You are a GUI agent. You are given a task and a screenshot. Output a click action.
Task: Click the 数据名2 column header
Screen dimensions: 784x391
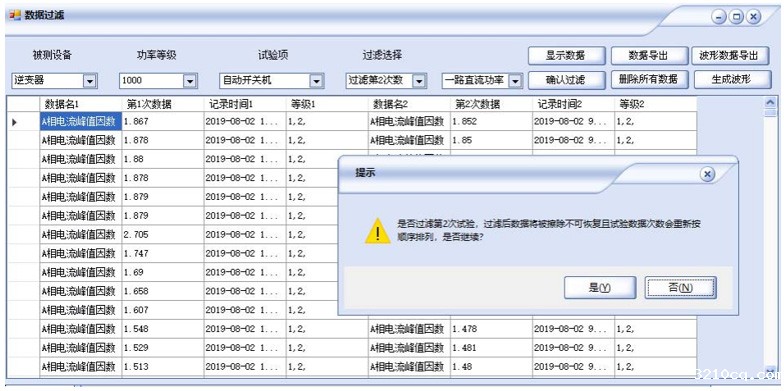pos(409,104)
